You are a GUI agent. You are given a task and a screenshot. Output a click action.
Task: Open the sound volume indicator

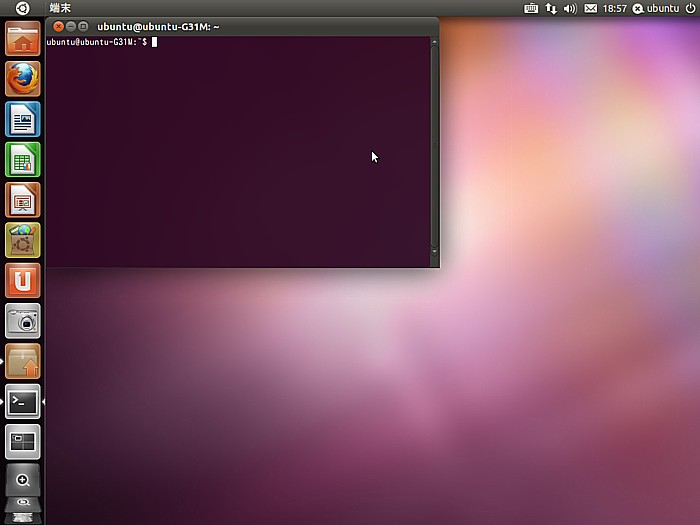click(x=570, y=8)
